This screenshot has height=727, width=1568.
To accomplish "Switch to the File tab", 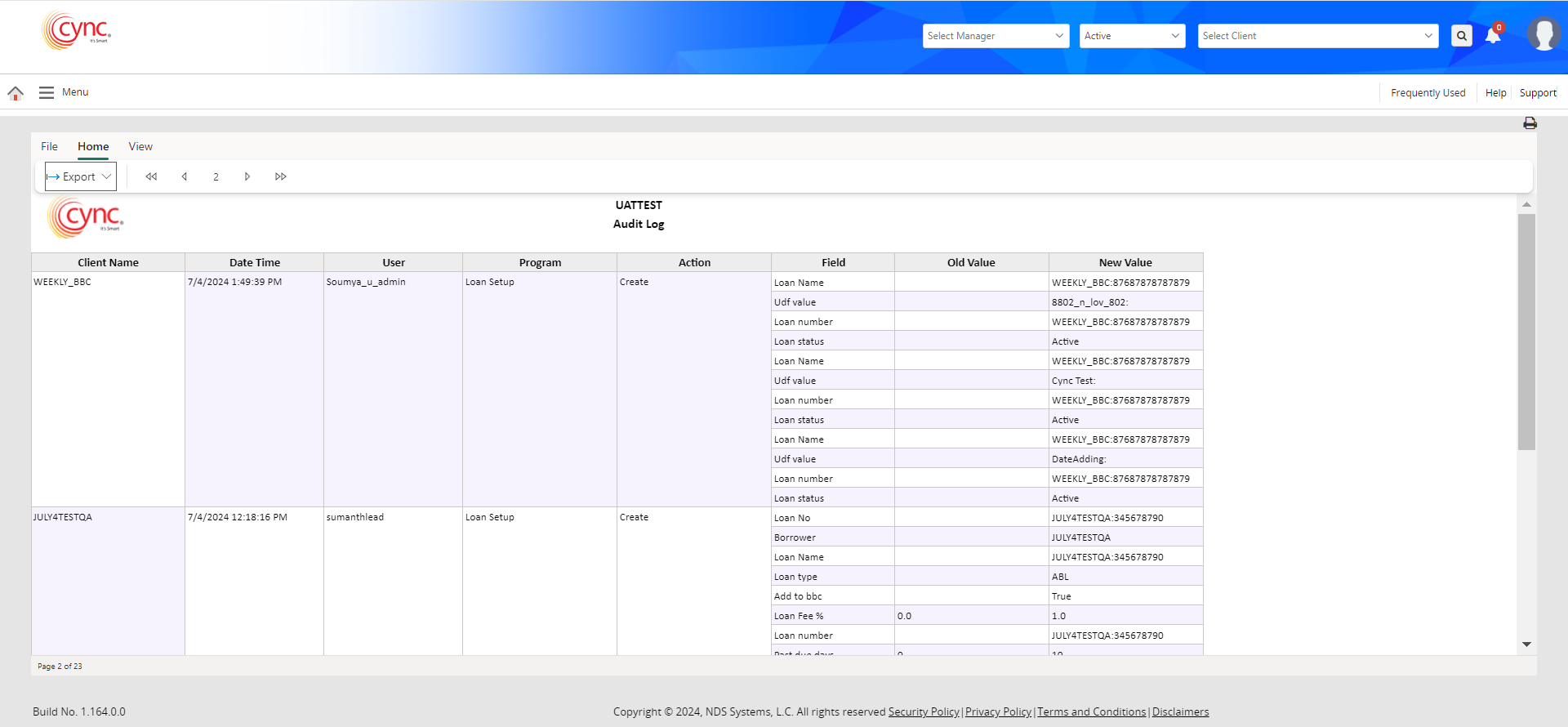I will 49,147.
